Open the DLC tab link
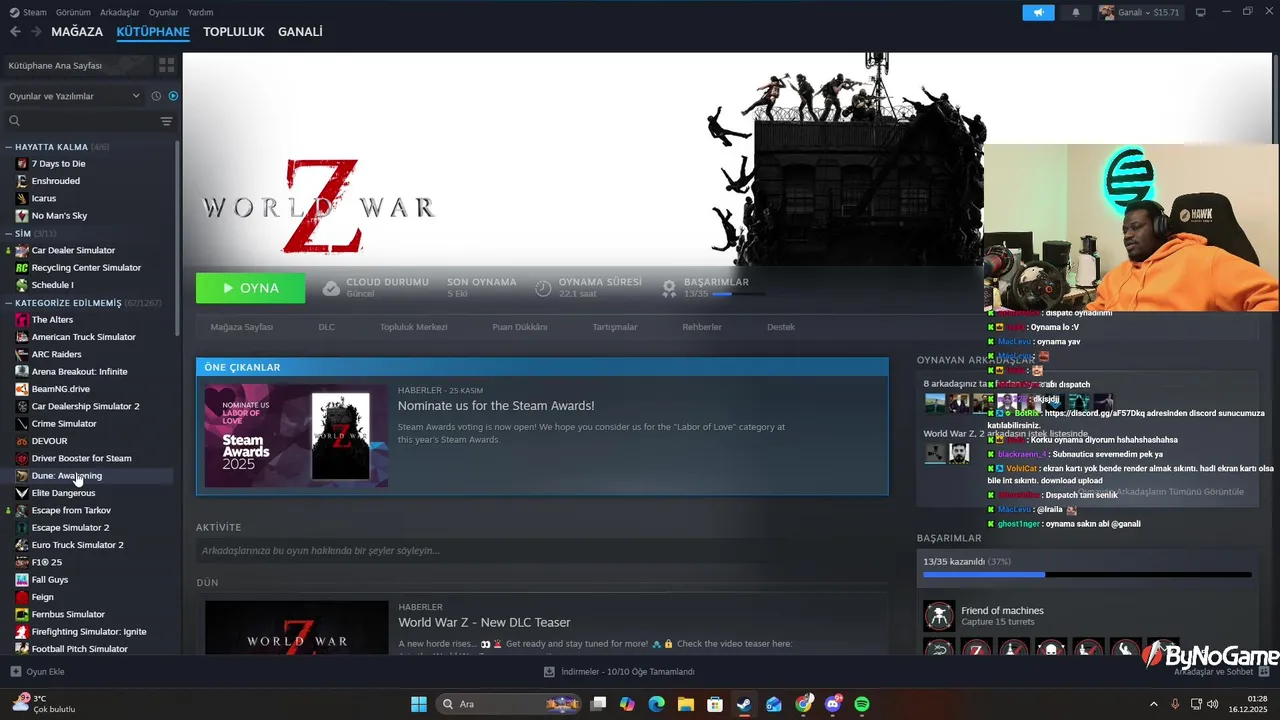Viewport: 1280px width, 720px height. (x=327, y=327)
